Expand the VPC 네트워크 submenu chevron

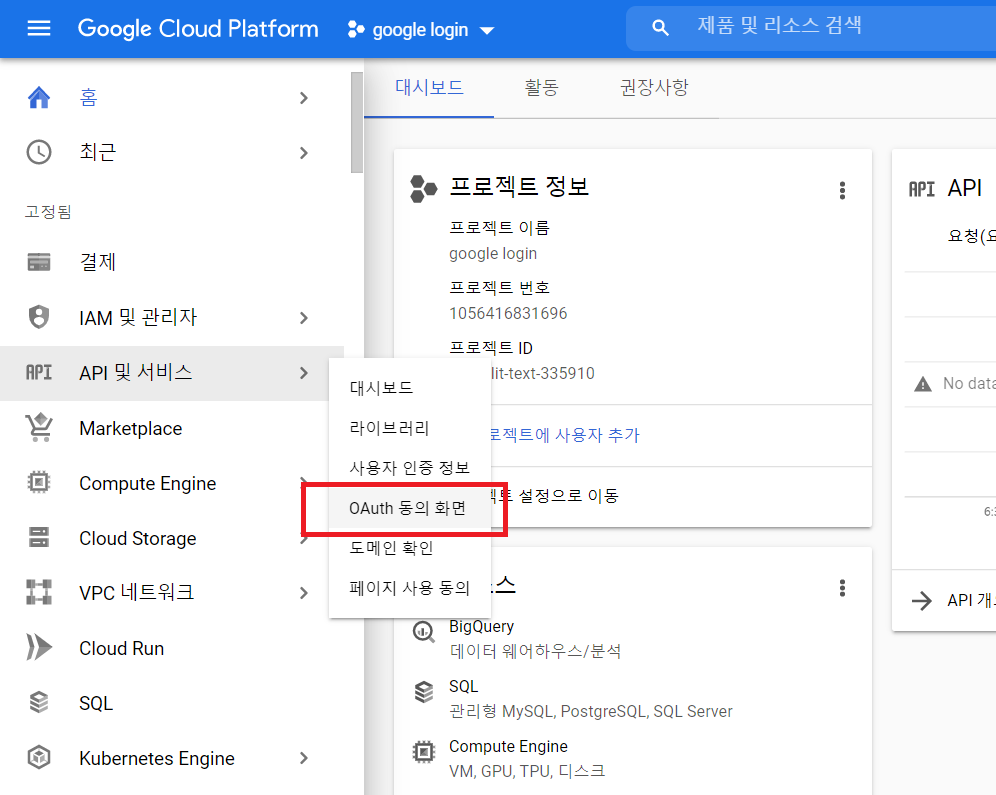click(304, 593)
